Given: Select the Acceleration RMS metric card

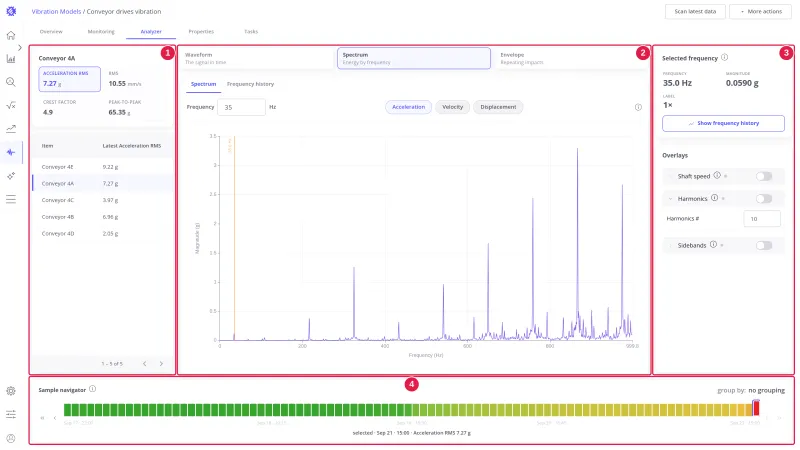Looking at the screenshot, I should coord(69,79).
